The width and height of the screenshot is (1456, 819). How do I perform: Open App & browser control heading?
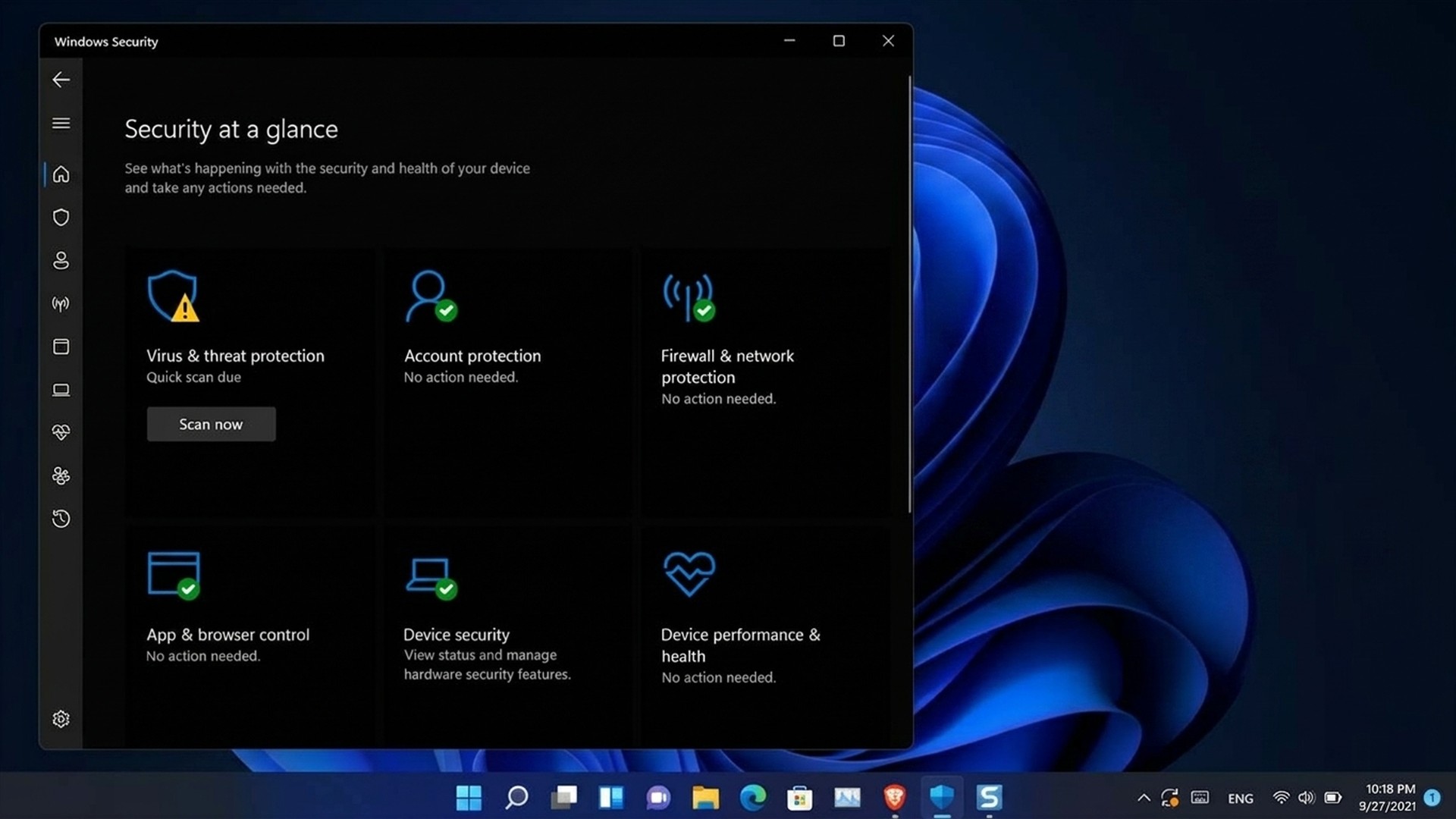228,635
